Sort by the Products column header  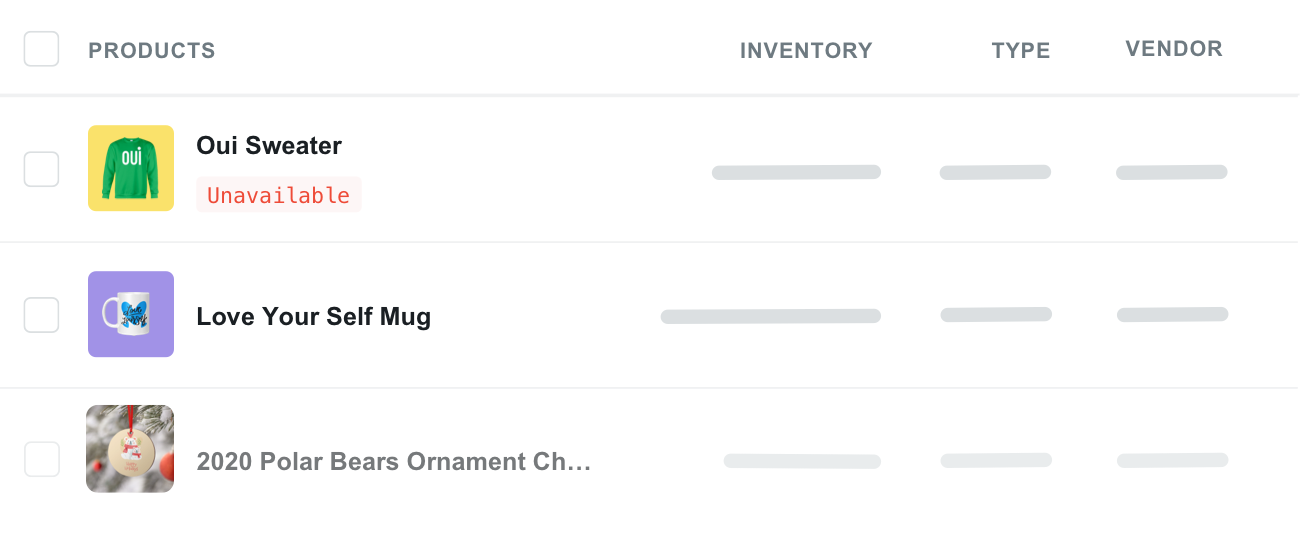[x=152, y=51]
